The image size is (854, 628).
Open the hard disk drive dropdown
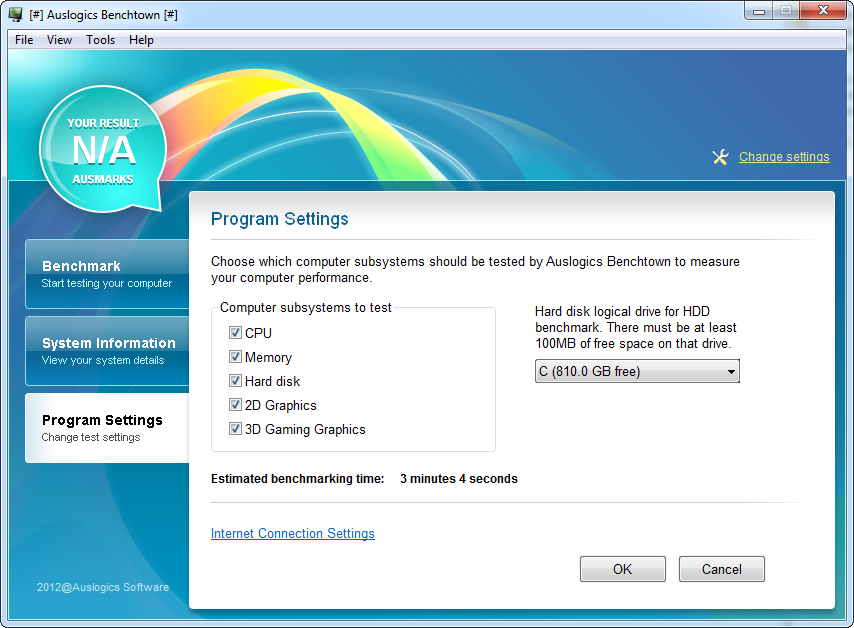tap(637, 371)
